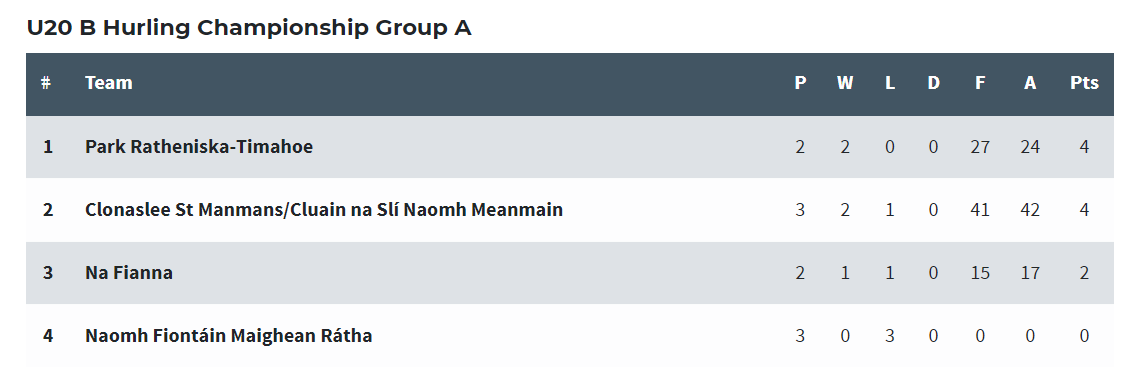Click the U20 B Hurling Championship Group A heading

[x=249, y=27]
